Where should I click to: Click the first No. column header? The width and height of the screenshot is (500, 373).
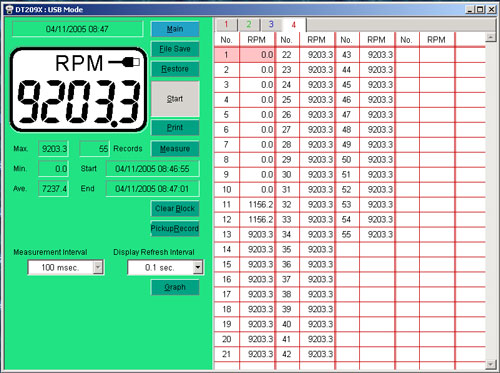point(227,40)
